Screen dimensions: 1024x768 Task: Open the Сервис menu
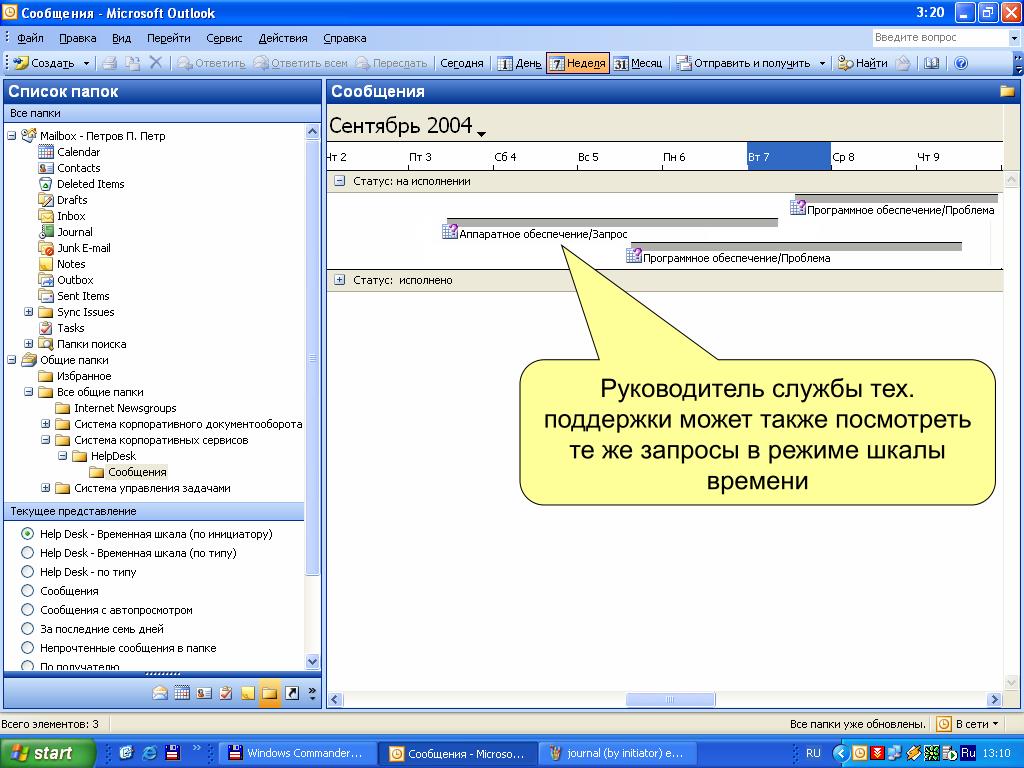224,38
